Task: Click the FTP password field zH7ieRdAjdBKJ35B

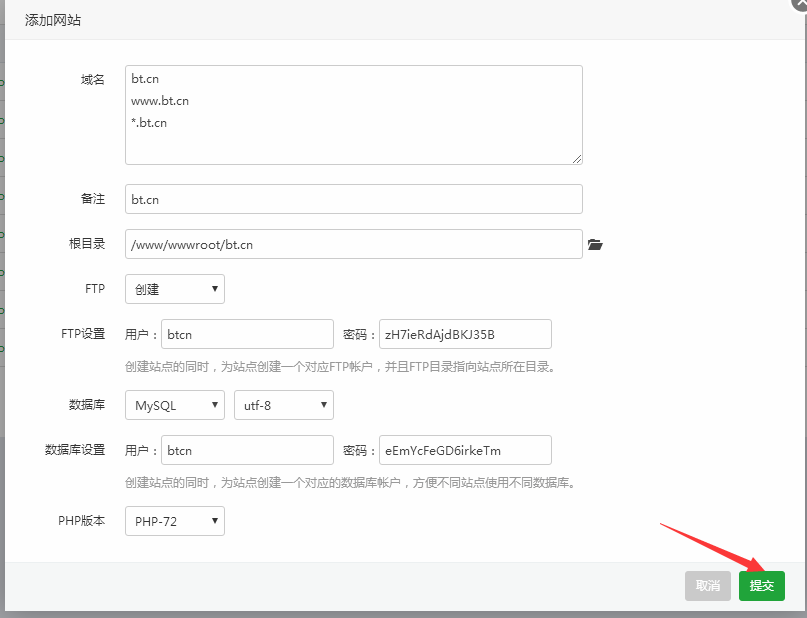Action: [465, 334]
